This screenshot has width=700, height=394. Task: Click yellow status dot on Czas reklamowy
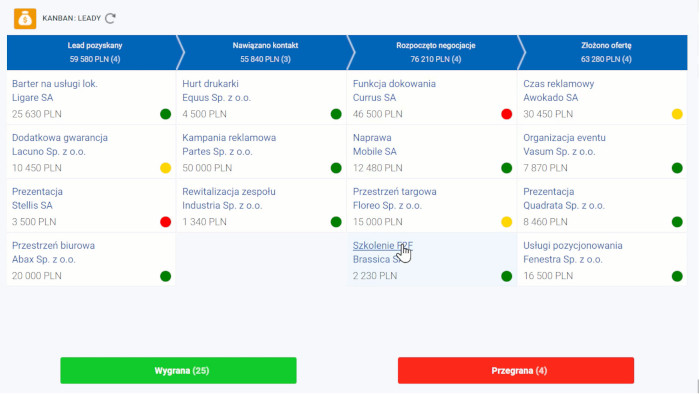pos(677,114)
